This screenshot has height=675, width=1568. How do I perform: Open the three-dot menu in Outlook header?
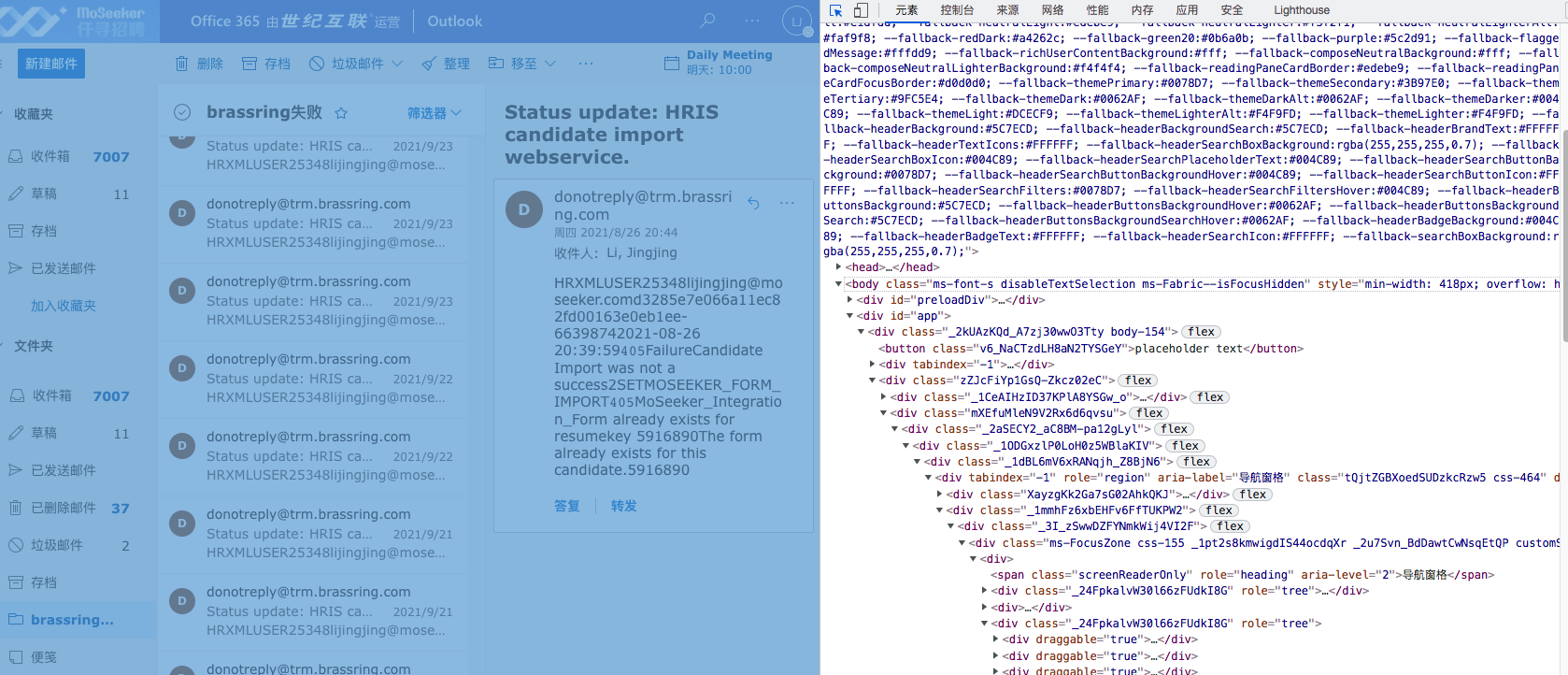752,21
